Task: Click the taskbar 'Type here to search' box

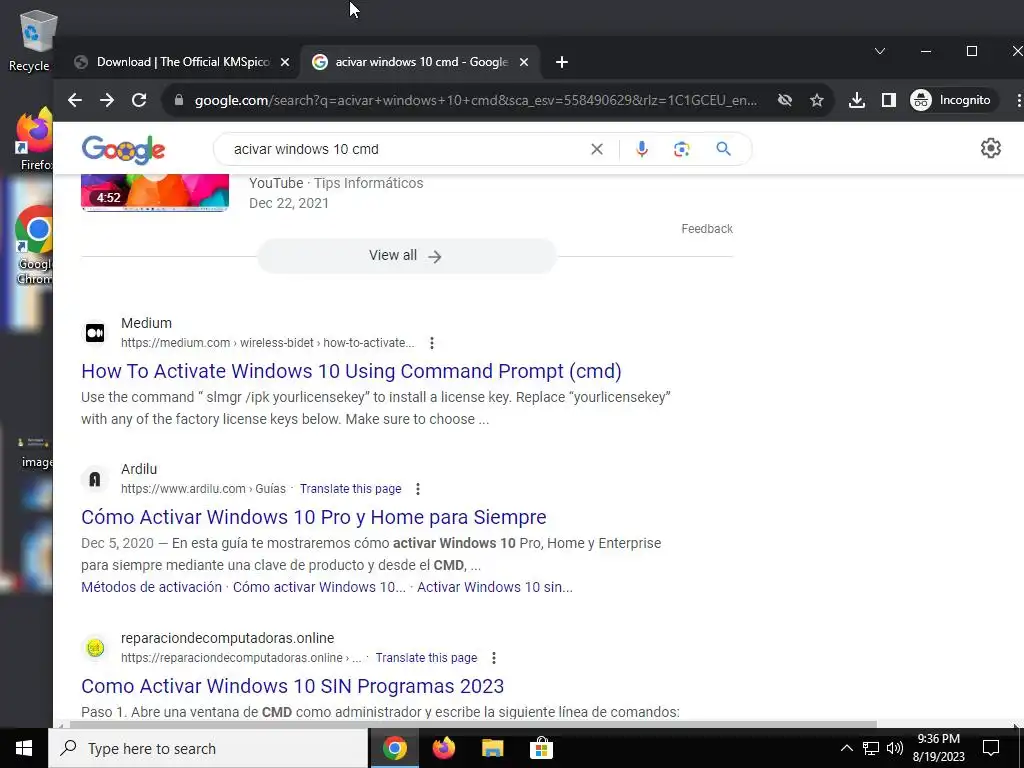Action: click(208, 748)
